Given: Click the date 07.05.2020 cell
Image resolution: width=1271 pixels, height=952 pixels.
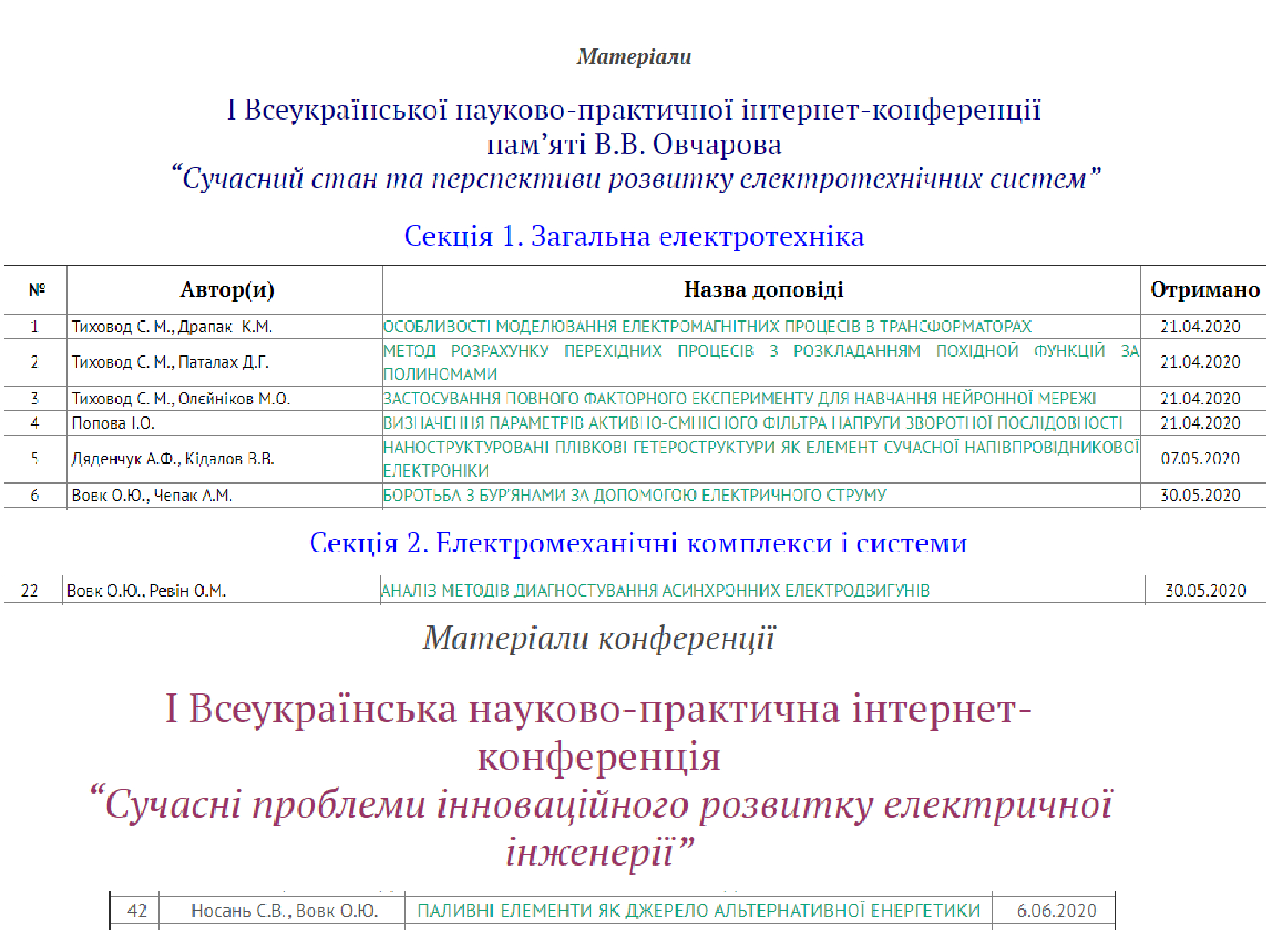Looking at the screenshot, I should tap(1200, 459).
